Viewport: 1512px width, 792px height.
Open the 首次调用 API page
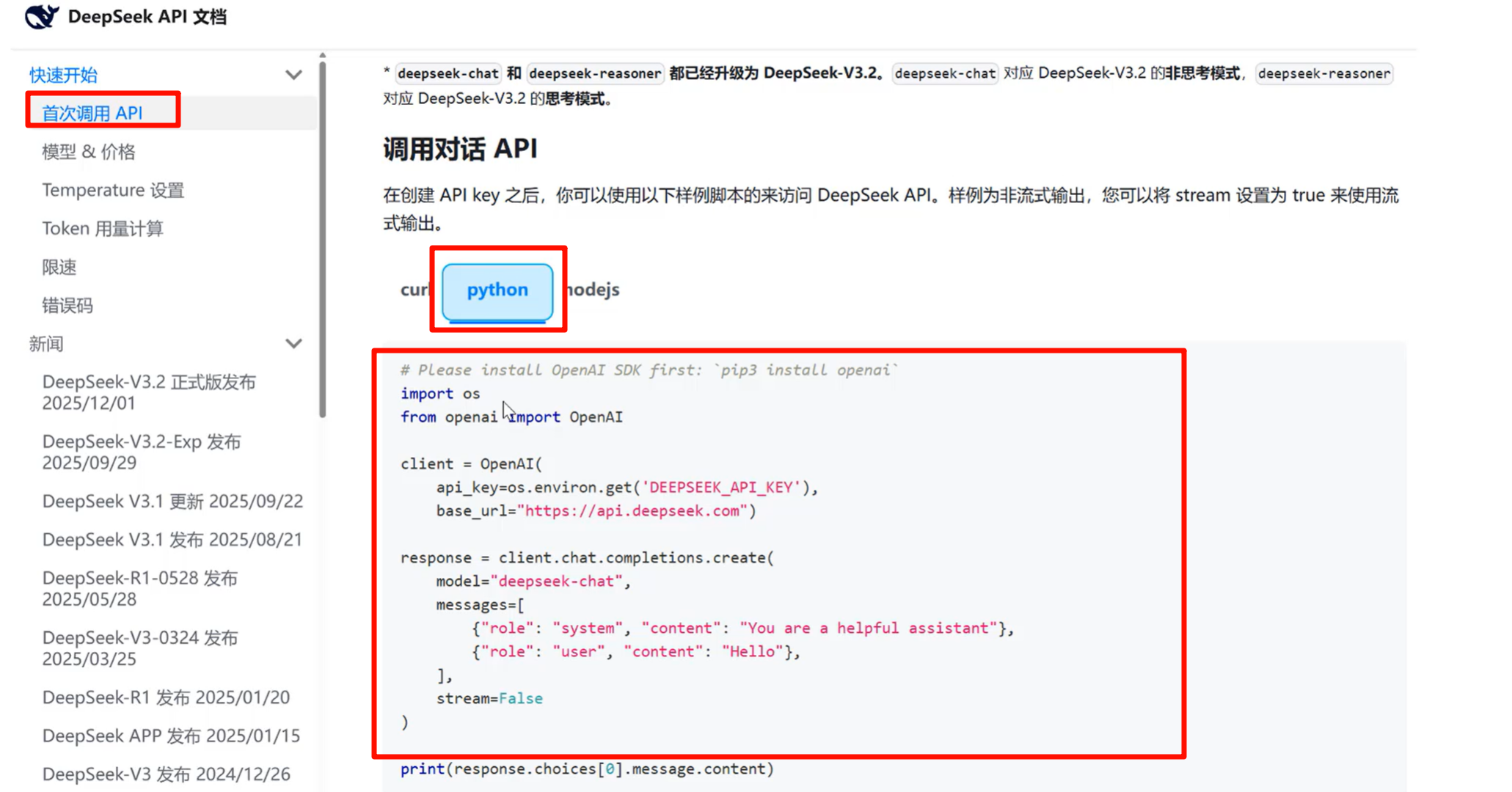coord(92,113)
